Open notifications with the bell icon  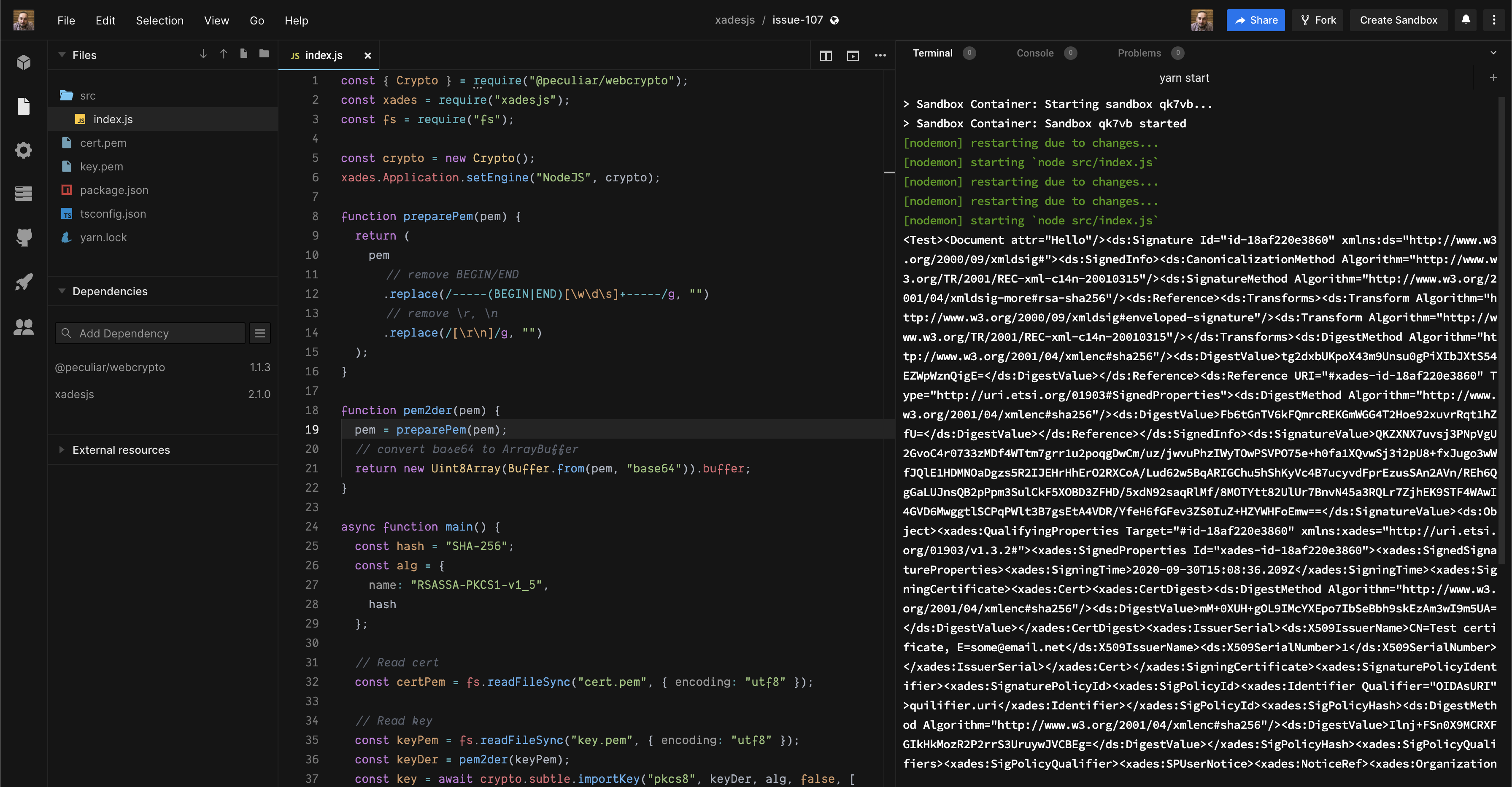[x=1465, y=20]
